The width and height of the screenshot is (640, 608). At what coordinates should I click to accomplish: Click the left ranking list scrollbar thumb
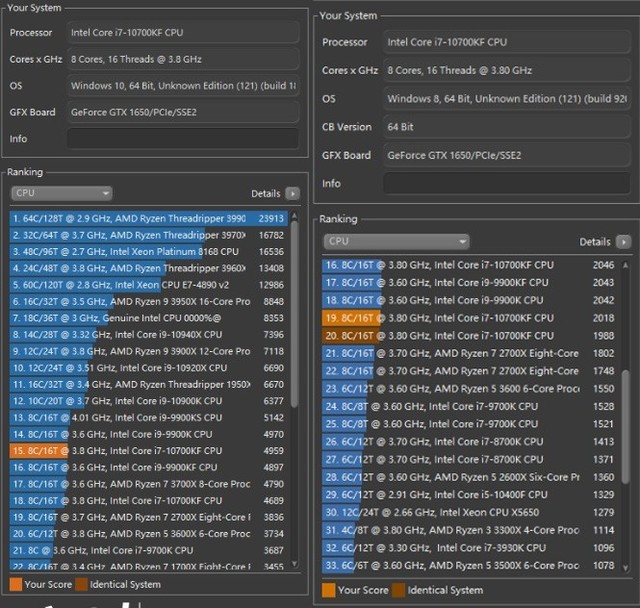[x=294, y=314]
